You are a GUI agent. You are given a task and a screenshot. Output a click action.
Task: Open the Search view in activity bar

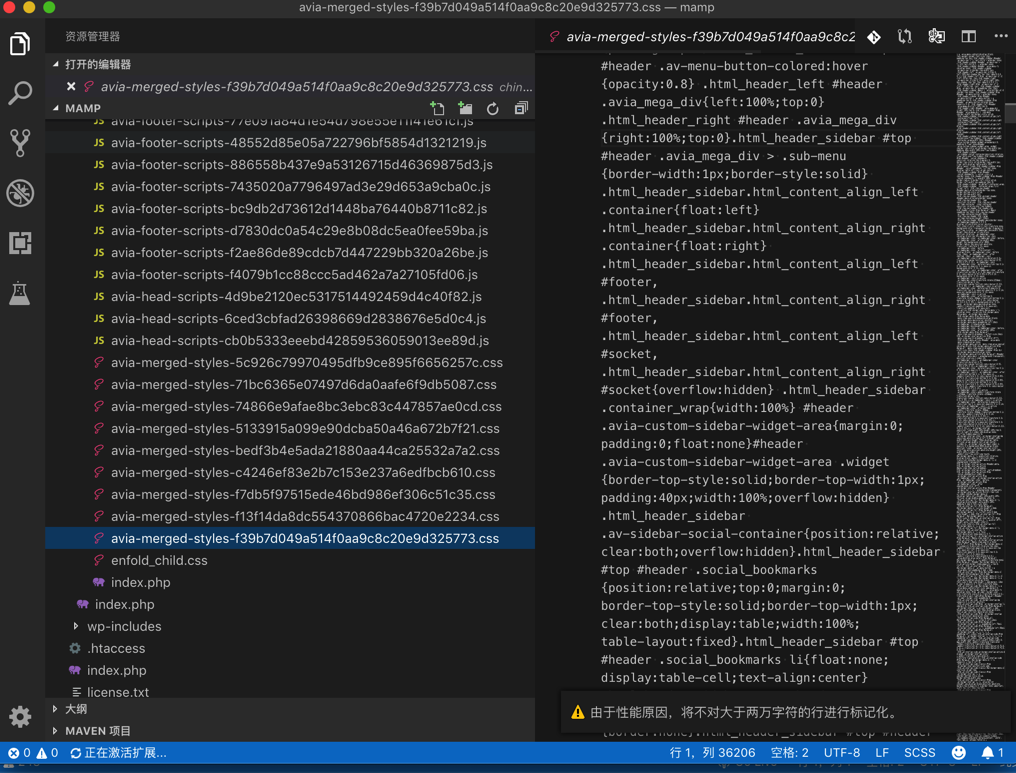click(x=20, y=93)
